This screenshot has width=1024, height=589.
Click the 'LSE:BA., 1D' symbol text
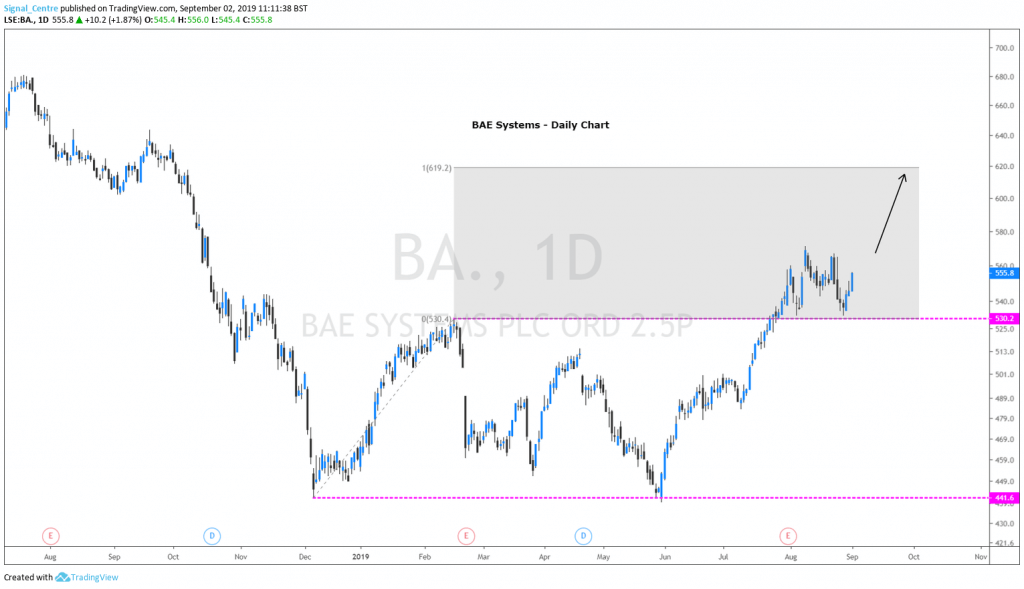point(26,20)
